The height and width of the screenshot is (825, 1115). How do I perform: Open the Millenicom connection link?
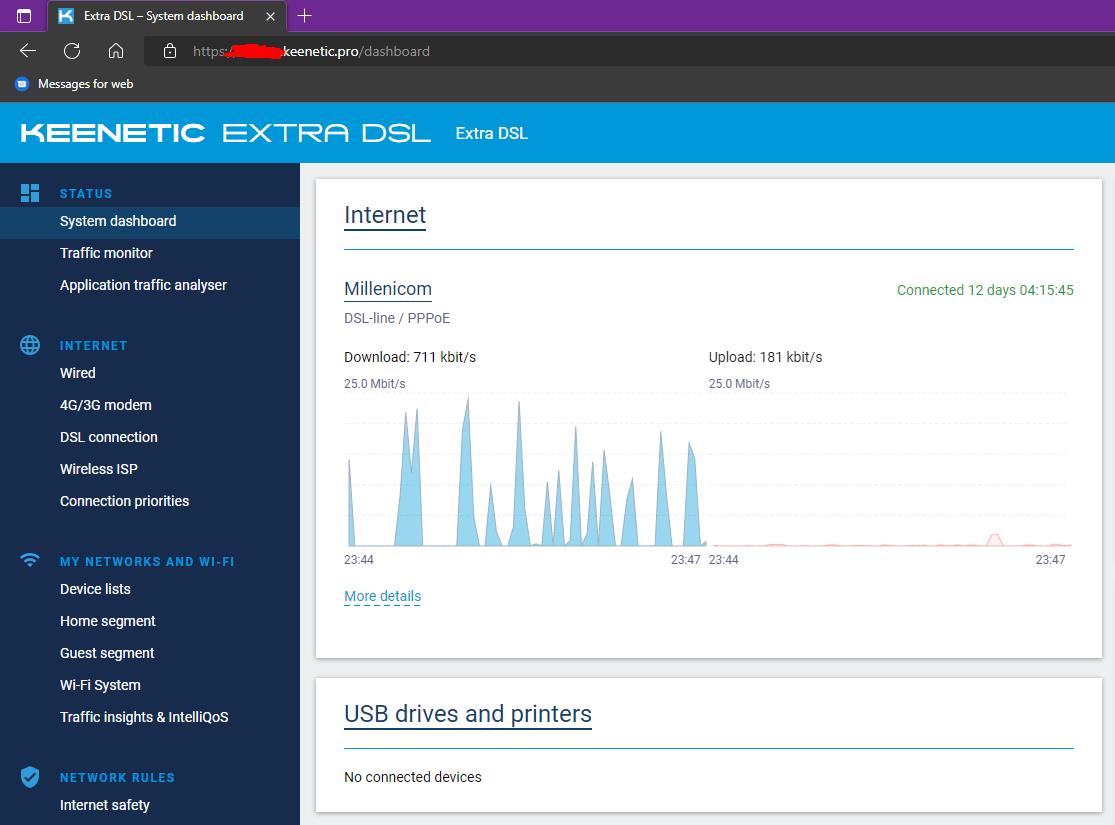coord(388,289)
